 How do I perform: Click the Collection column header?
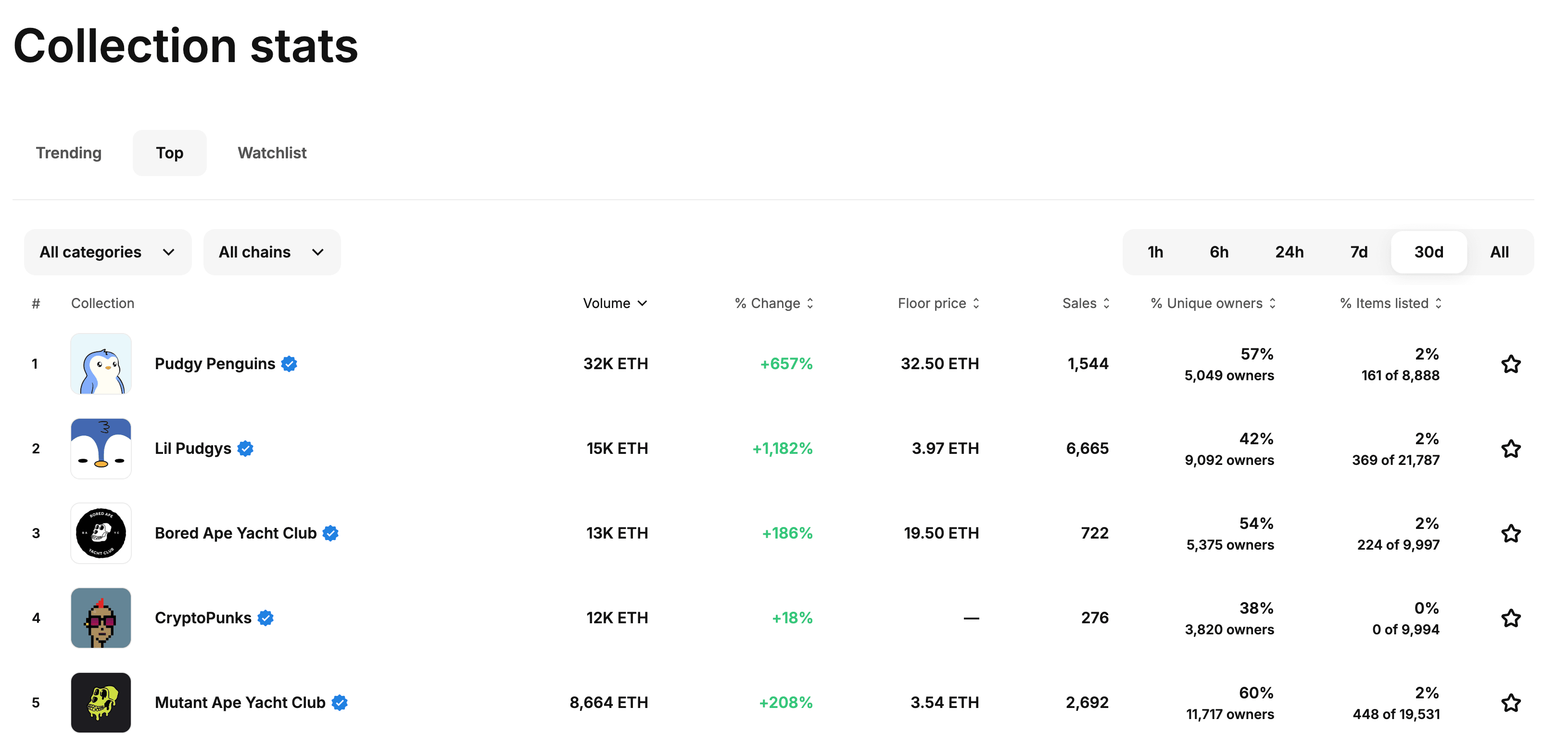102,303
